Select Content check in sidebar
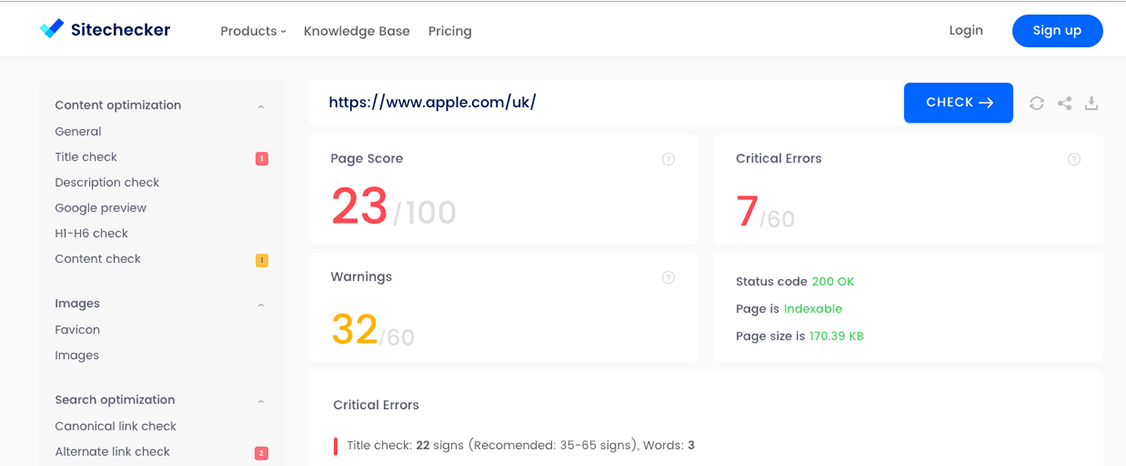The width and height of the screenshot is (1126, 466). (98, 258)
